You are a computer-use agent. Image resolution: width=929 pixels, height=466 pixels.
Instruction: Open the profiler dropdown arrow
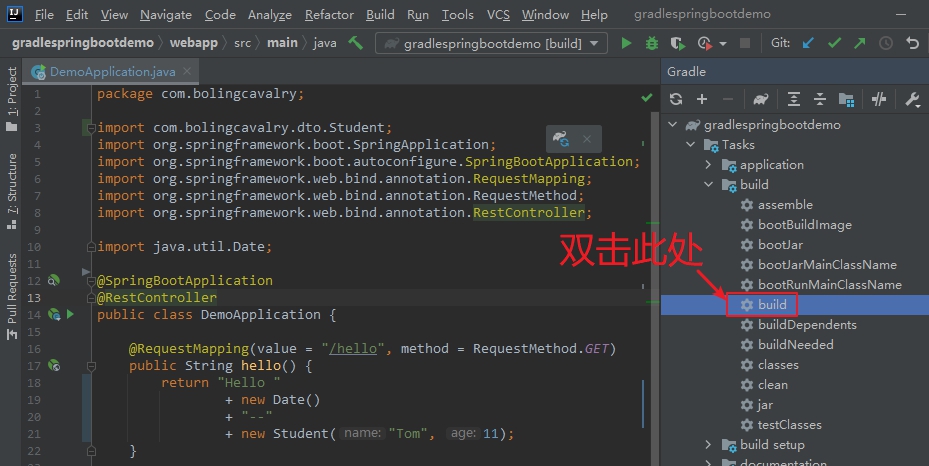coord(723,43)
